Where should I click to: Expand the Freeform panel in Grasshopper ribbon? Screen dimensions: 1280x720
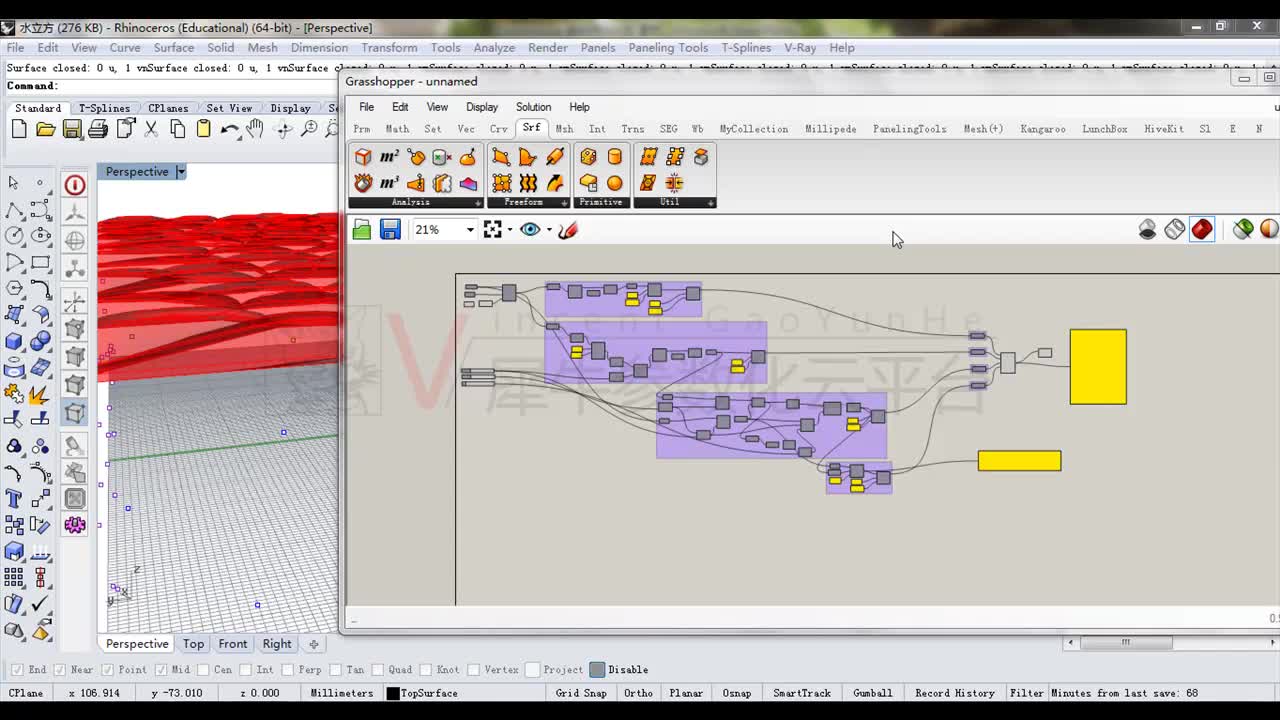click(x=566, y=203)
